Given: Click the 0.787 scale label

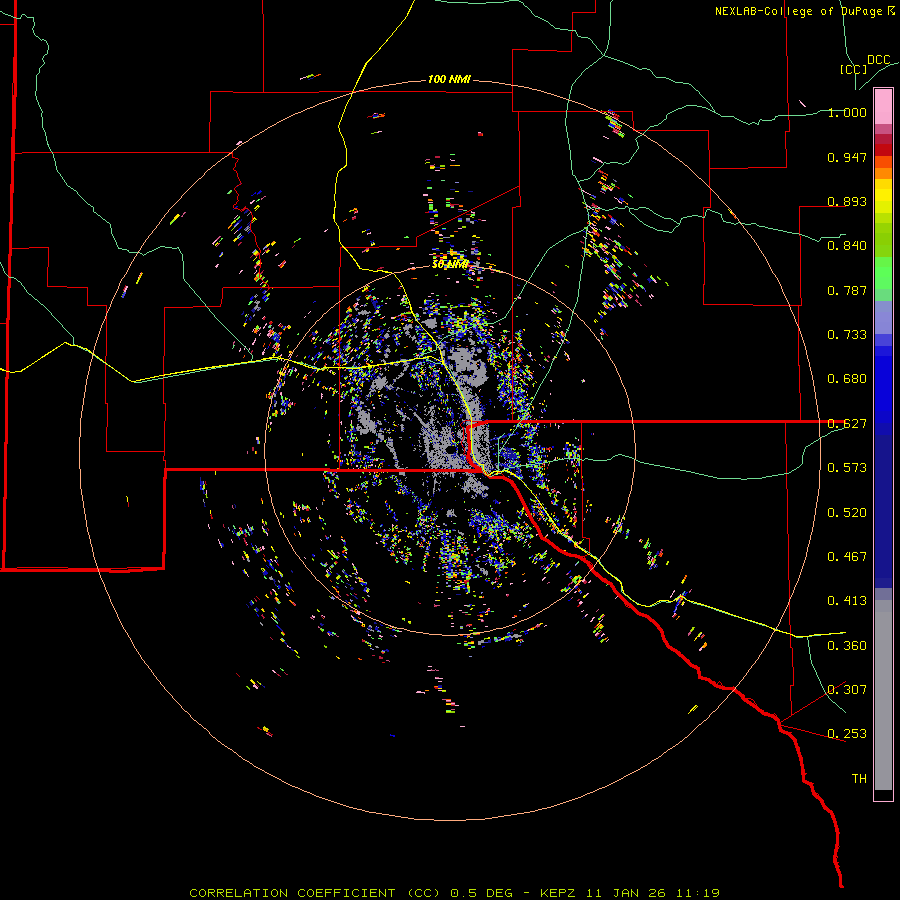Looking at the screenshot, I should 847,290.
